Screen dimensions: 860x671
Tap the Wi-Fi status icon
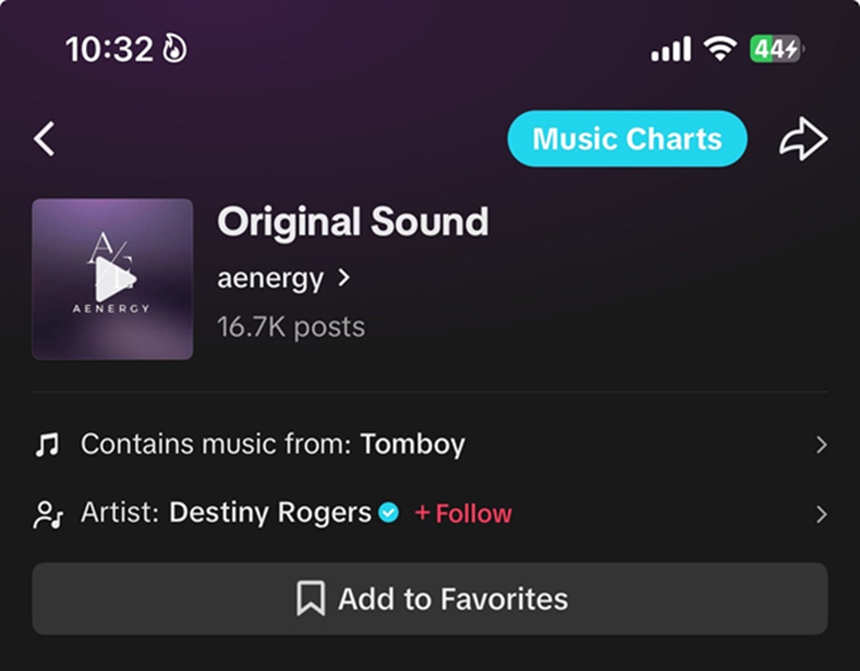pyautogui.click(x=719, y=49)
